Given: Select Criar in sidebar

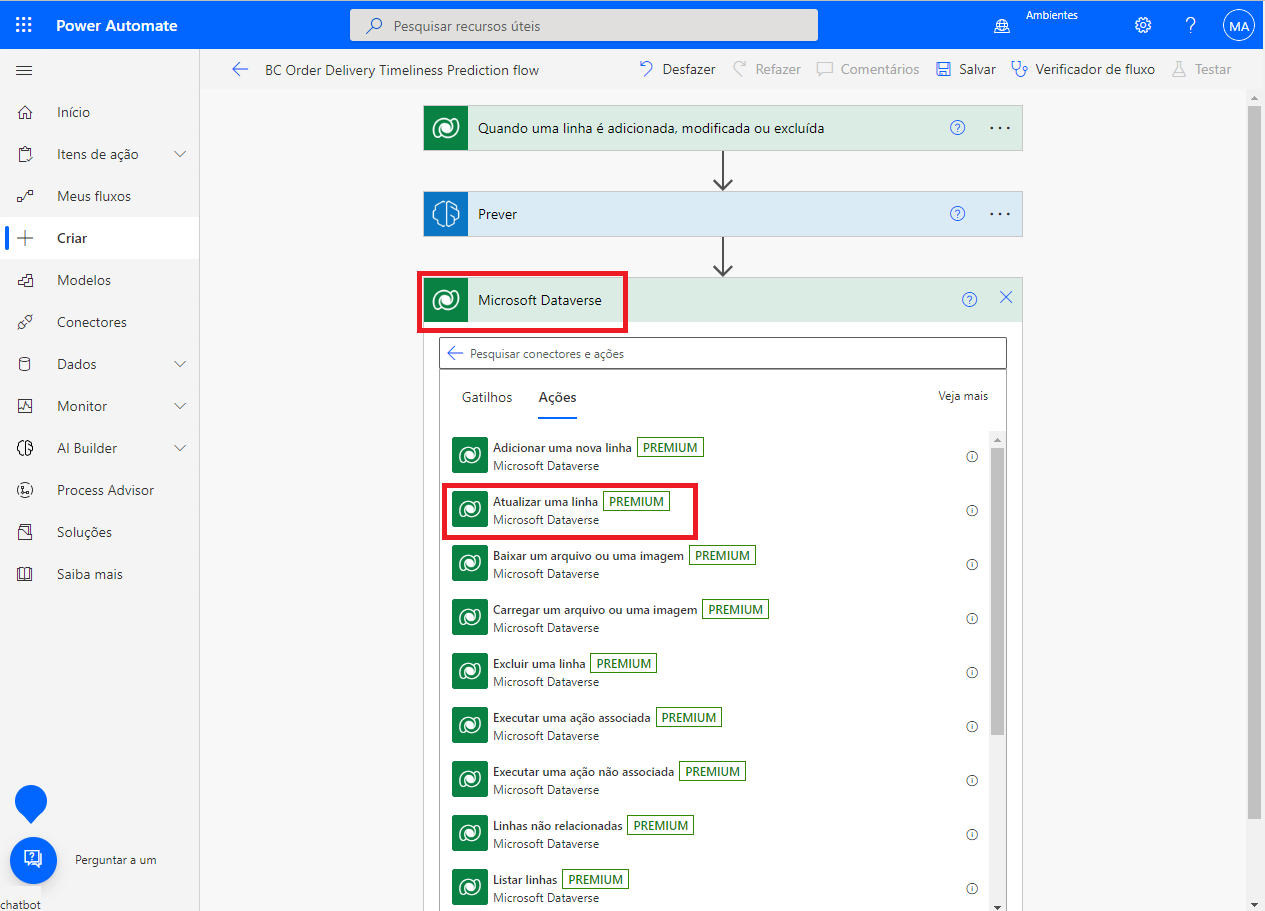Looking at the screenshot, I should (100, 238).
